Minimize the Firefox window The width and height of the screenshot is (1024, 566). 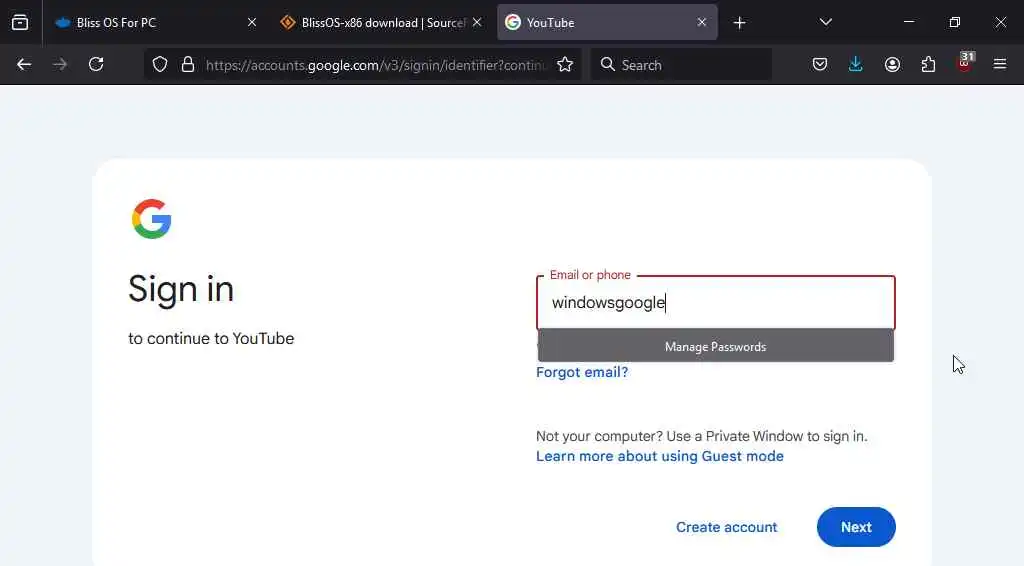[908, 22]
